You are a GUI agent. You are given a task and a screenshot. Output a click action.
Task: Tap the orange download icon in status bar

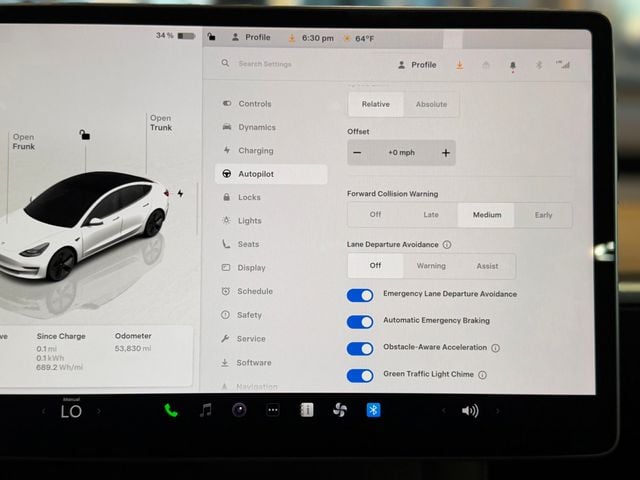pos(291,38)
